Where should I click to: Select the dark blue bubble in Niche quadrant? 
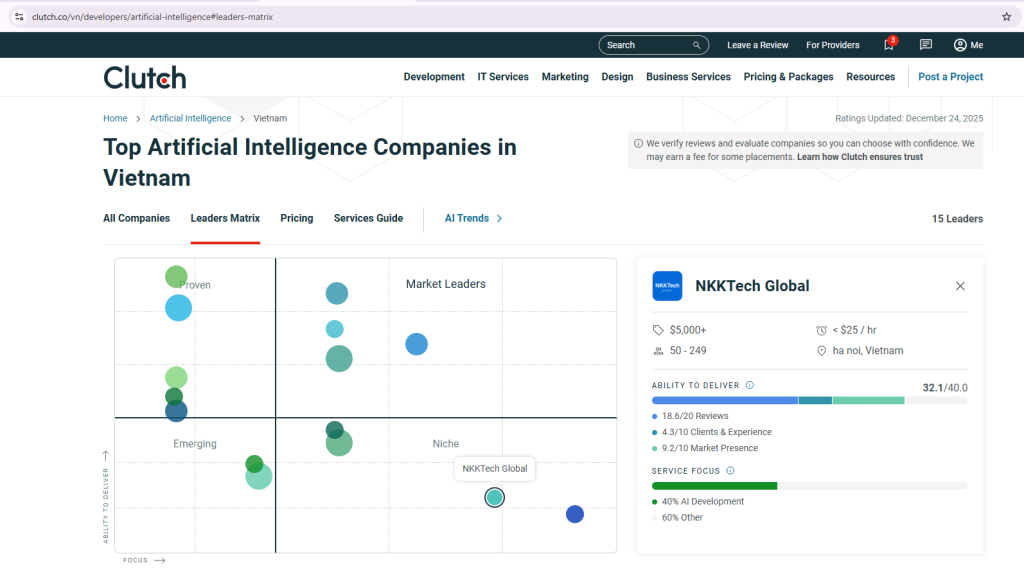(574, 514)
